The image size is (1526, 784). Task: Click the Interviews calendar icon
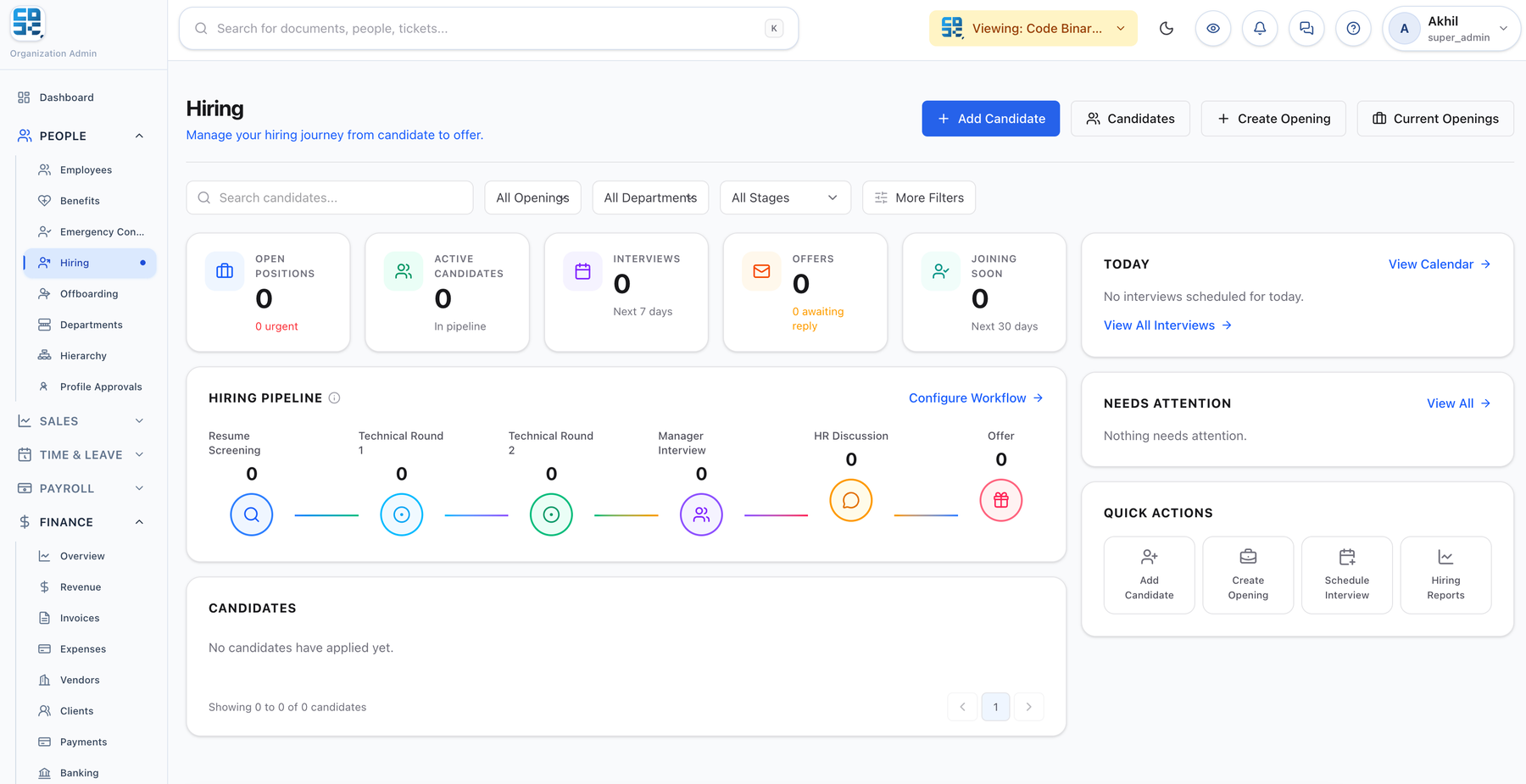click(x=582, y=271)
